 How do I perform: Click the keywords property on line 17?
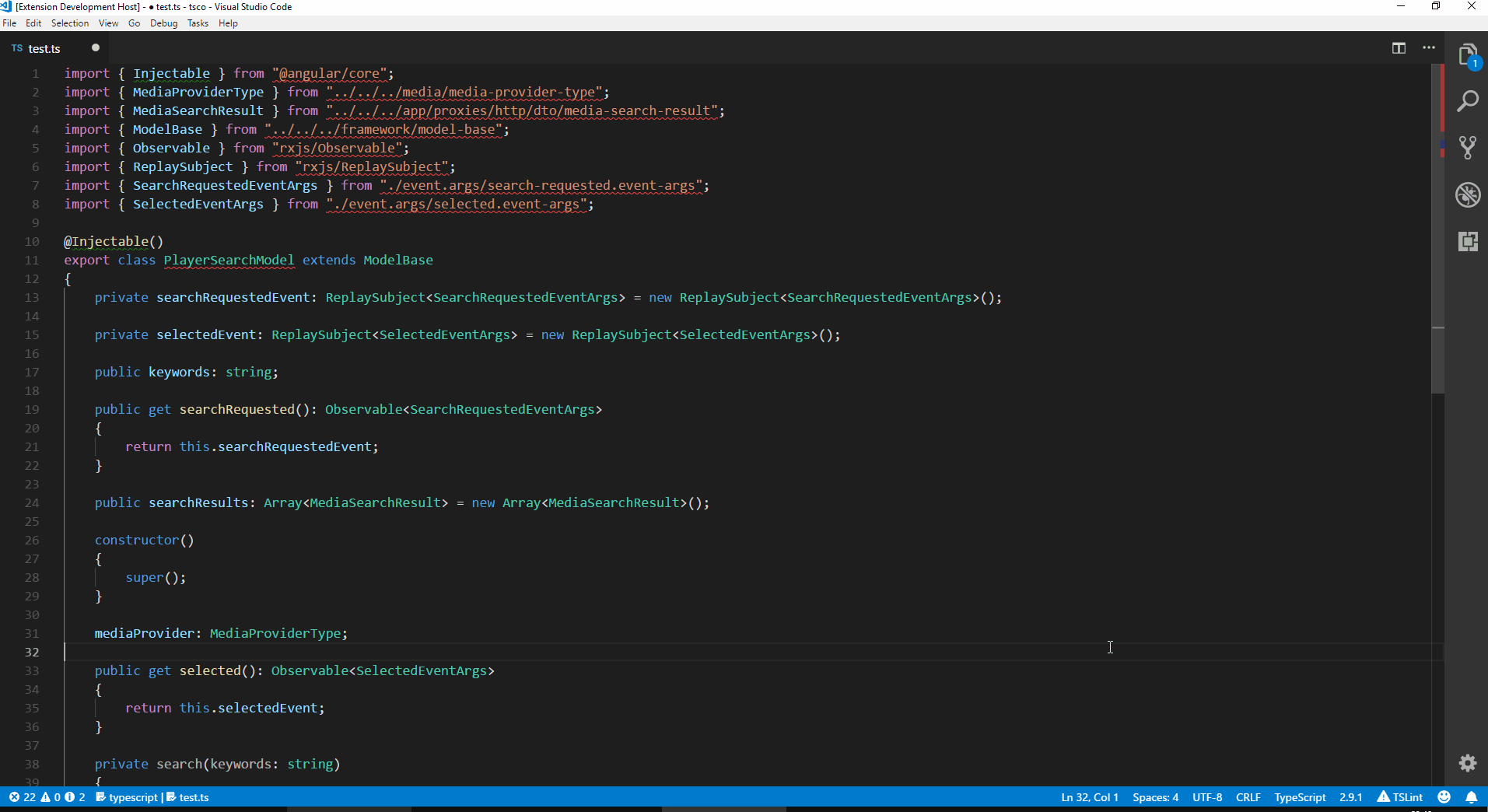[180, 372]
